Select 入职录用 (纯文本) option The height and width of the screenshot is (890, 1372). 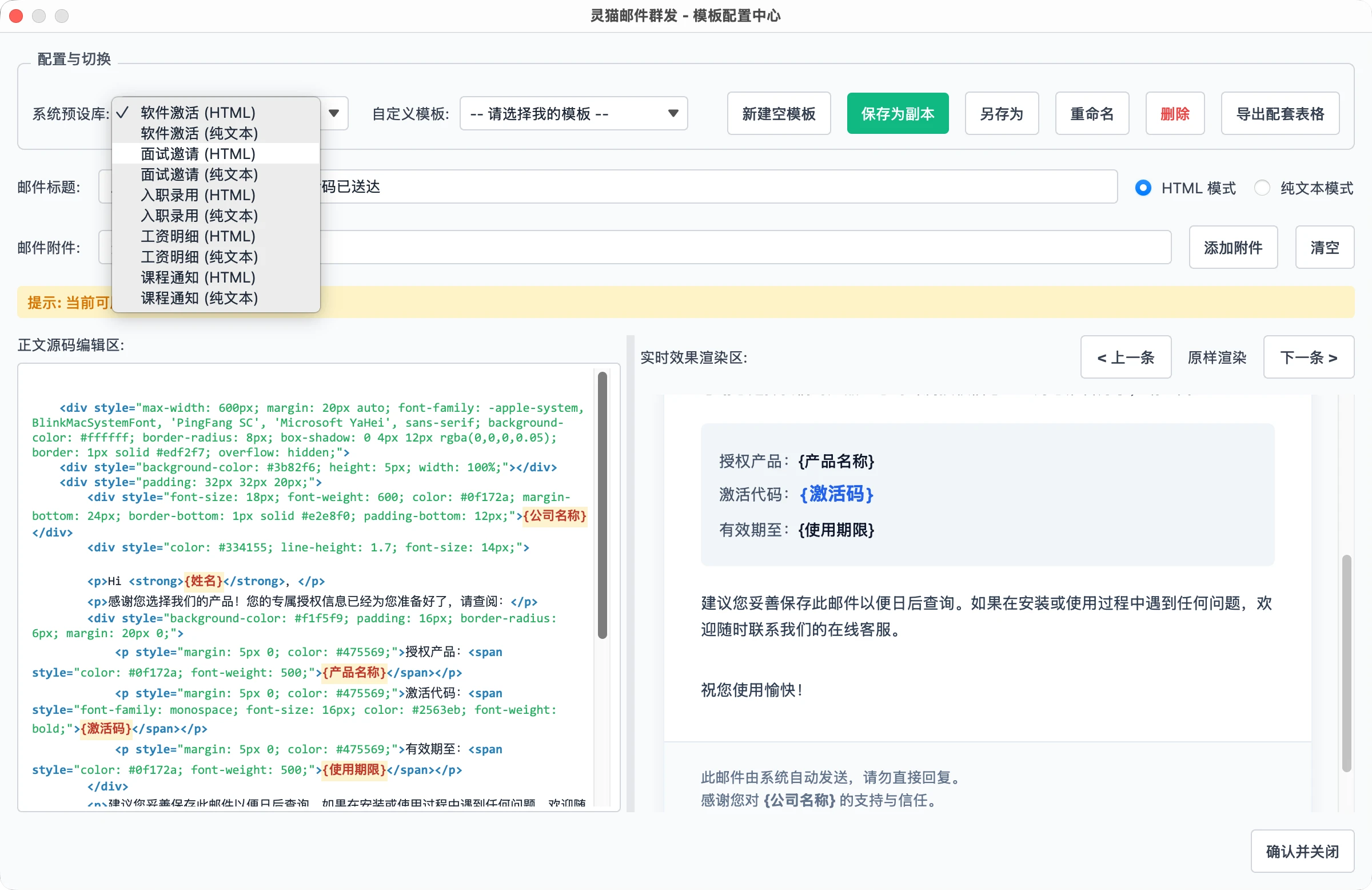point(216,216)
